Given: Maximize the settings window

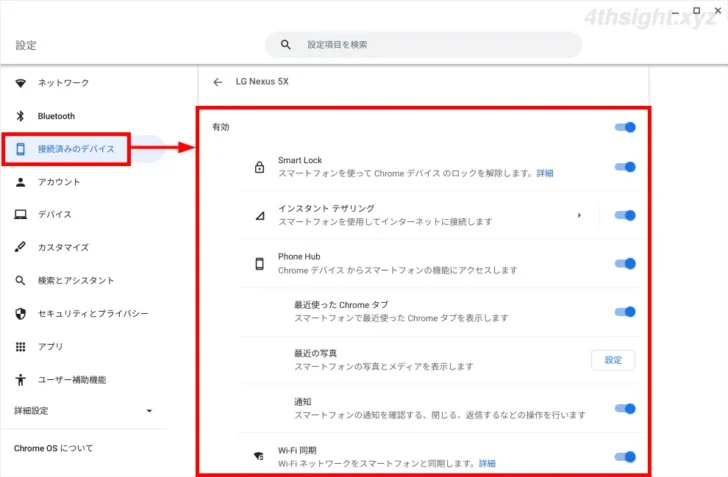Looking at the screenshot, I should [x=696, y=10].
